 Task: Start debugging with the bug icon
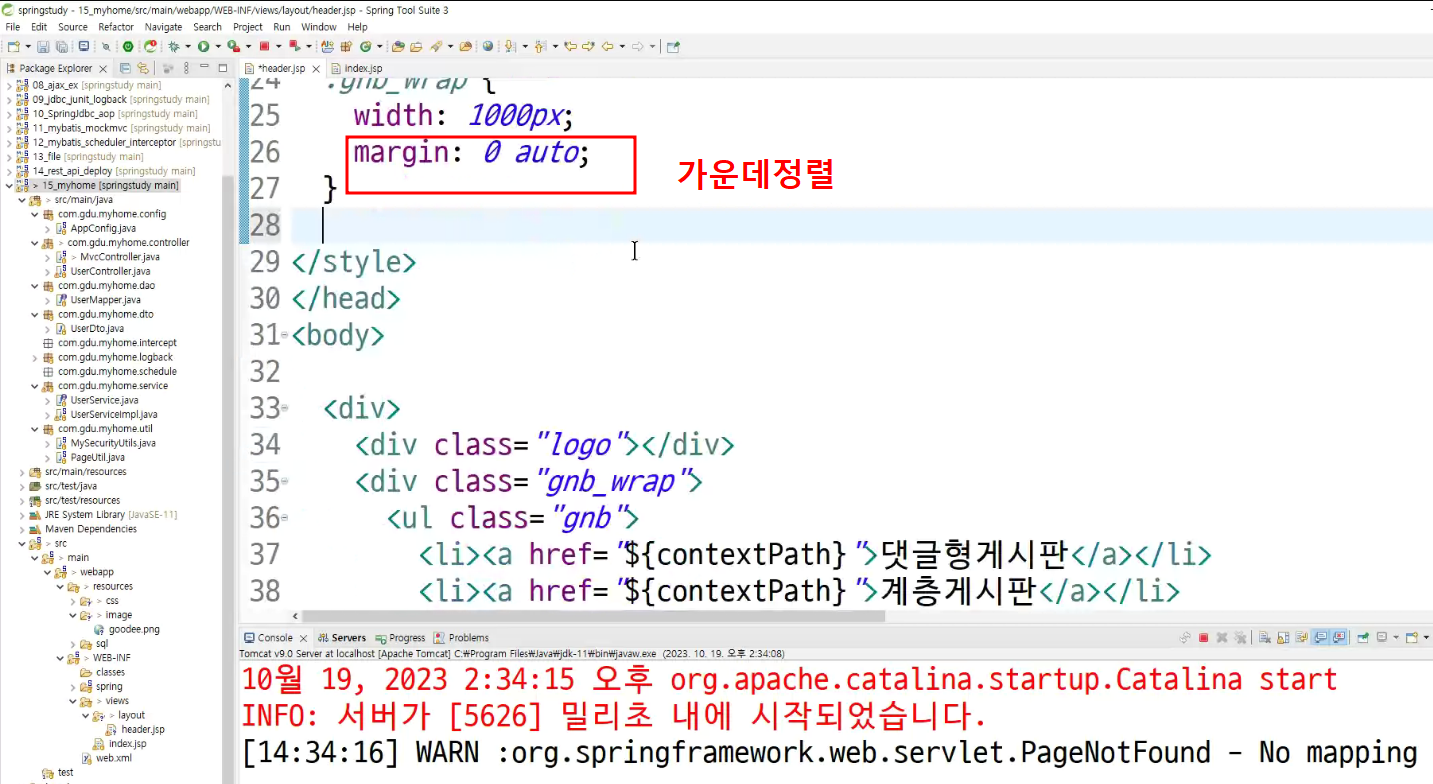point(173,46)
